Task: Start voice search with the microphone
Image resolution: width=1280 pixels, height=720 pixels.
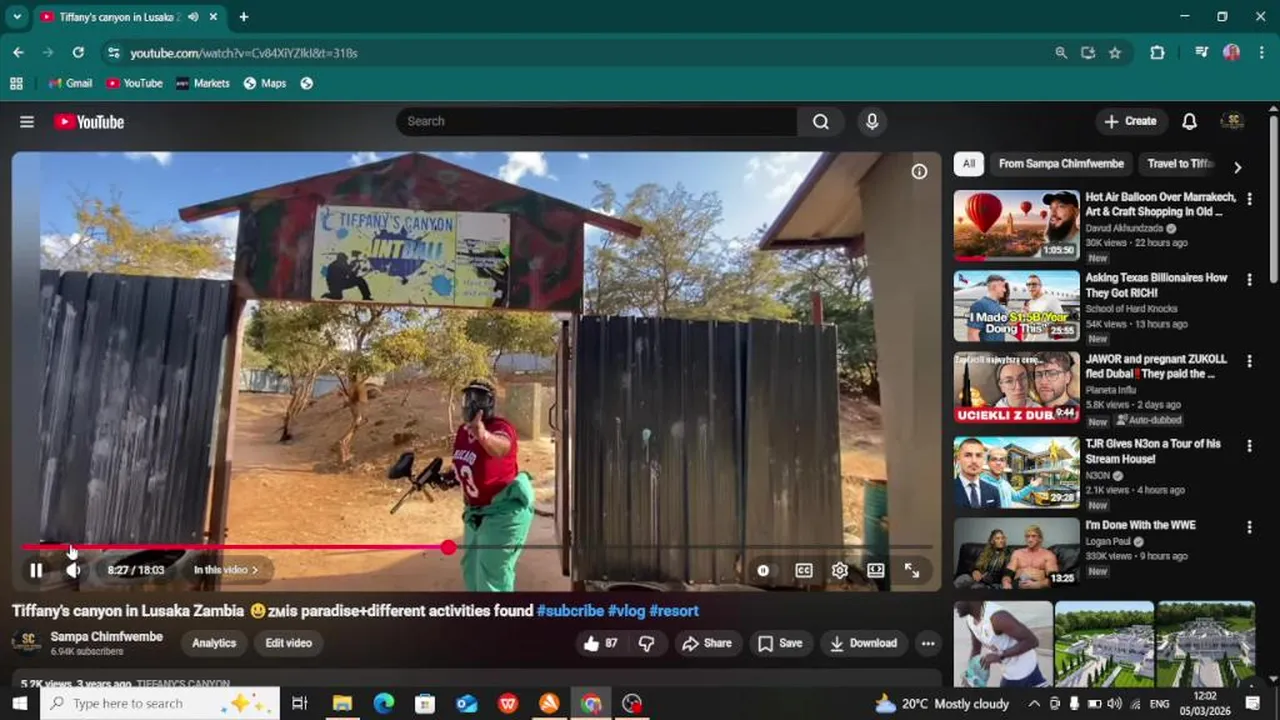Action: 872,121
